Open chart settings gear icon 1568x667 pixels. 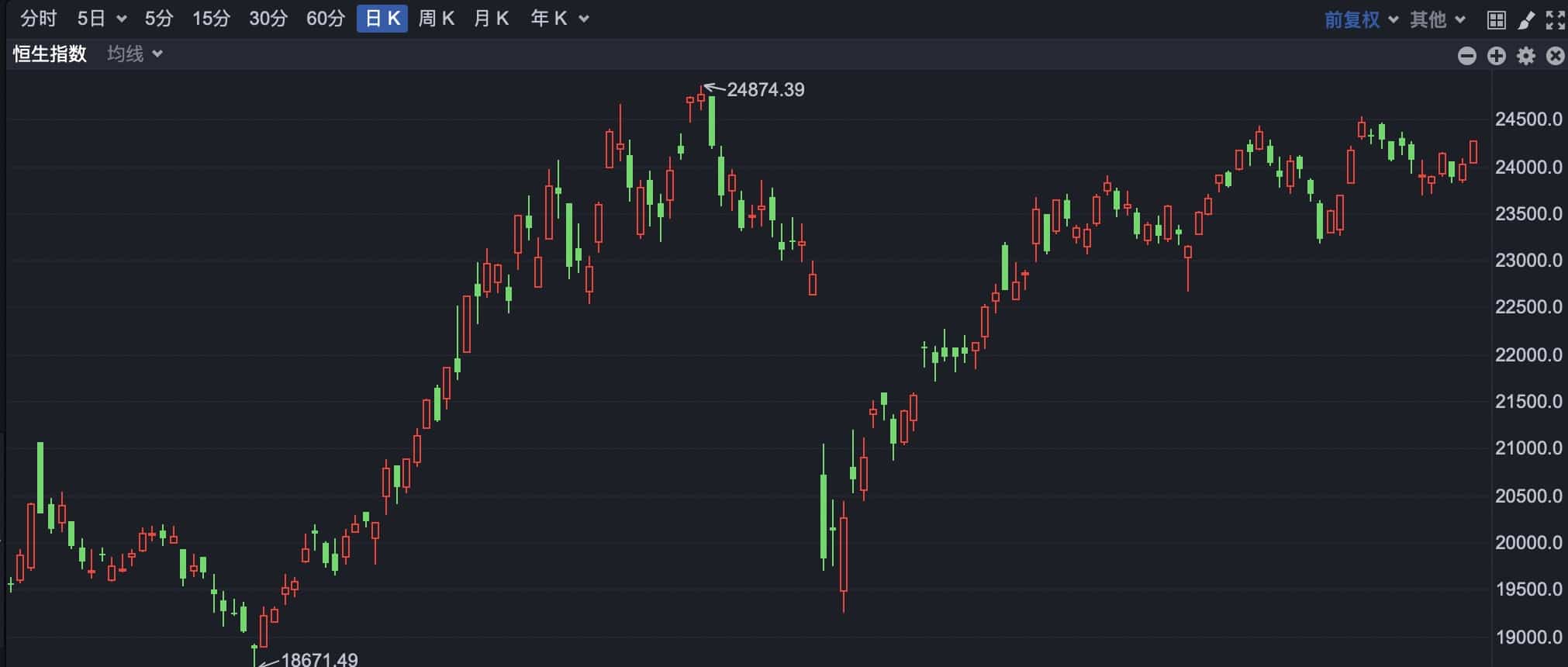pos(1525,56)
